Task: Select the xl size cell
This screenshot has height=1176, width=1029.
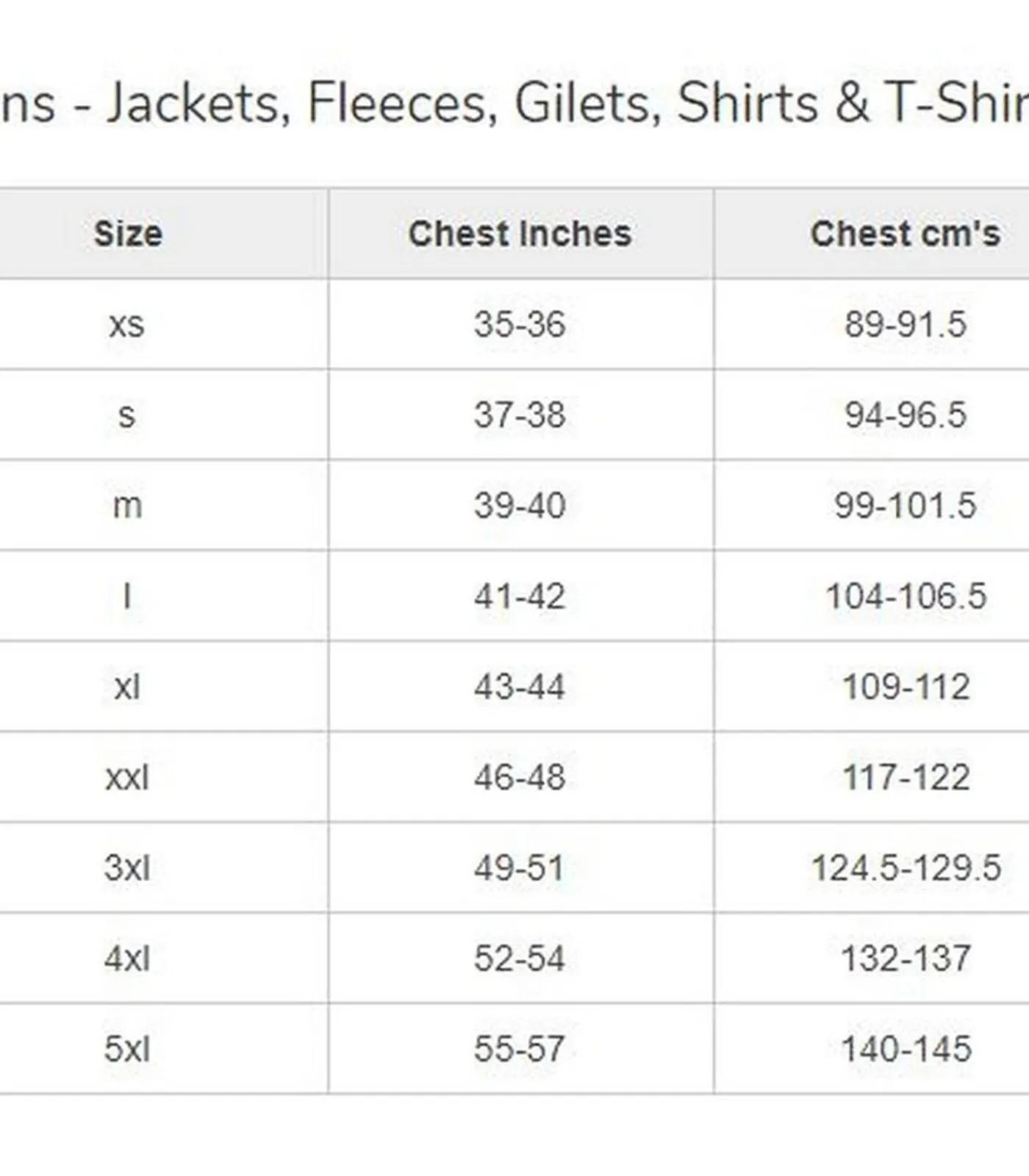Action: click(x=127, y=686)
